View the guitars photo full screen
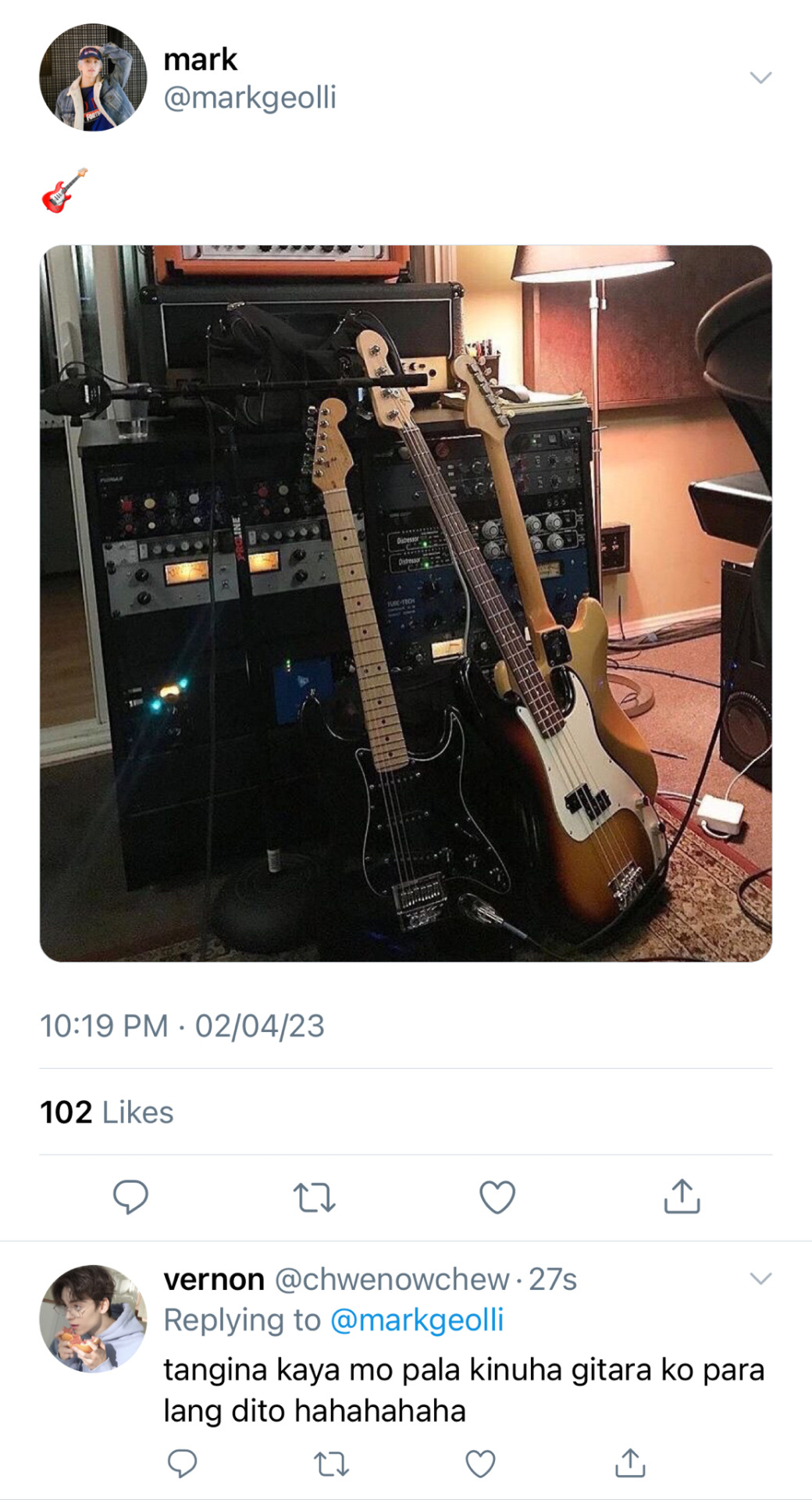 [406, 603]
